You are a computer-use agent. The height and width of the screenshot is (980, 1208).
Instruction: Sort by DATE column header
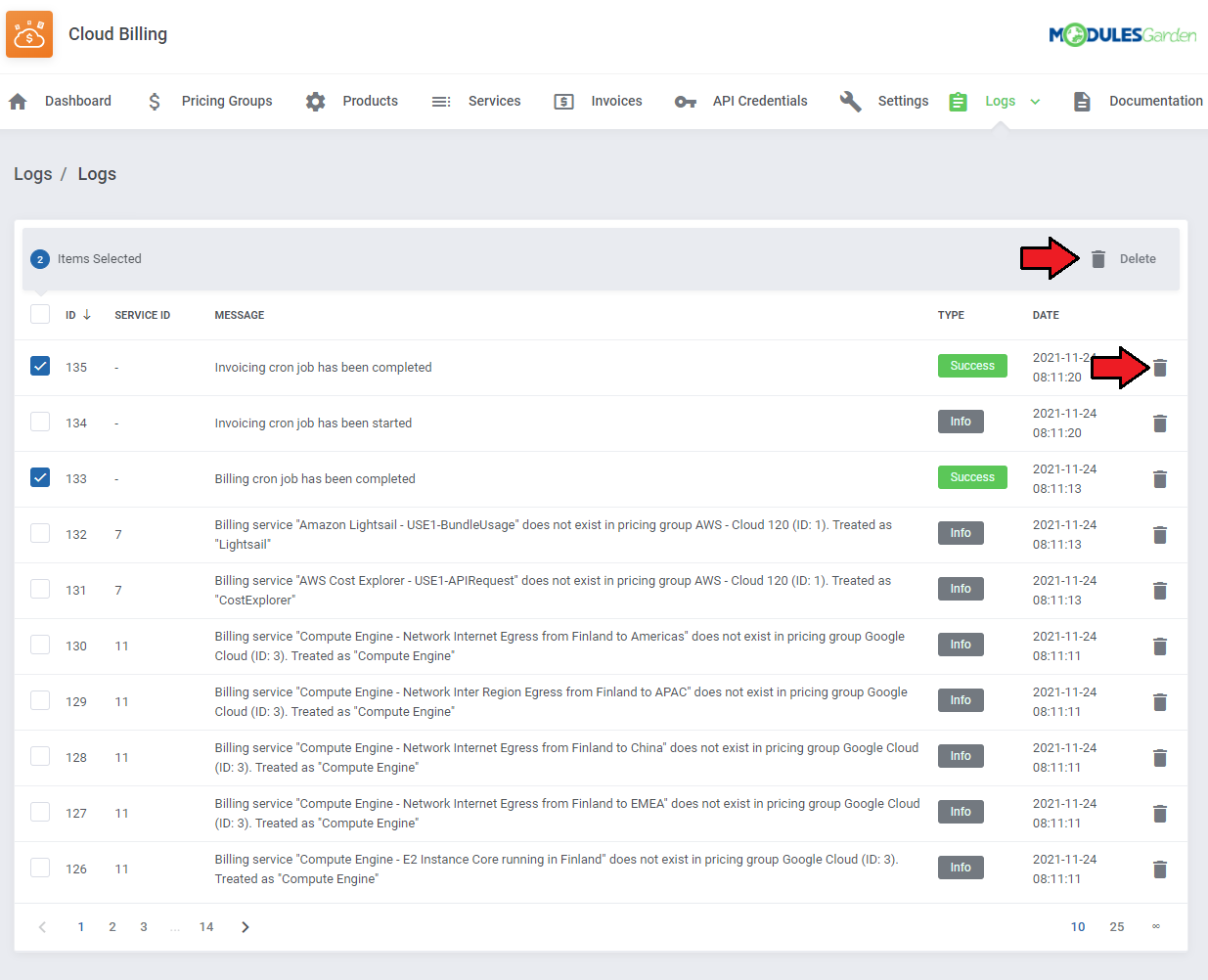coord(1046,315)
